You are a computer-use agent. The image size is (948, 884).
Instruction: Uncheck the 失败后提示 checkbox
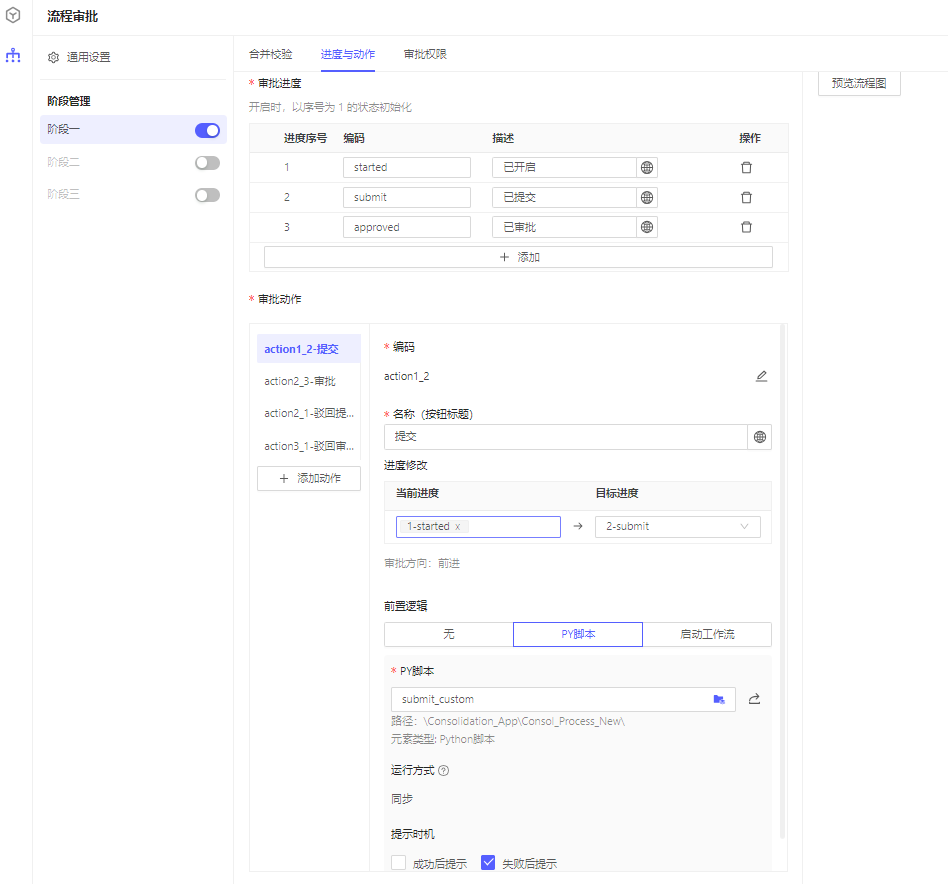click(489, 863)
